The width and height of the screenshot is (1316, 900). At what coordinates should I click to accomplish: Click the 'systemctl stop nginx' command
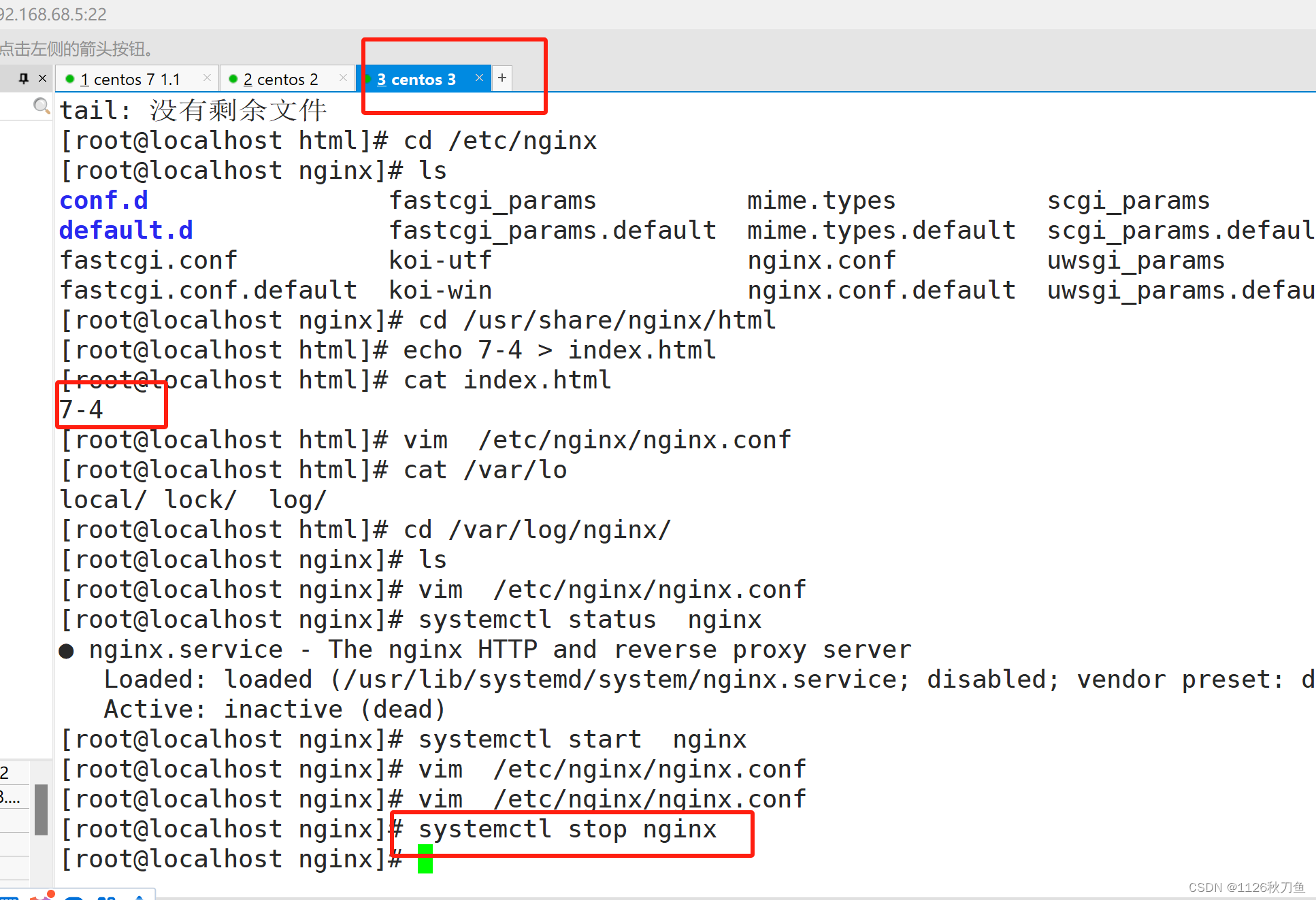coord(567,829)
